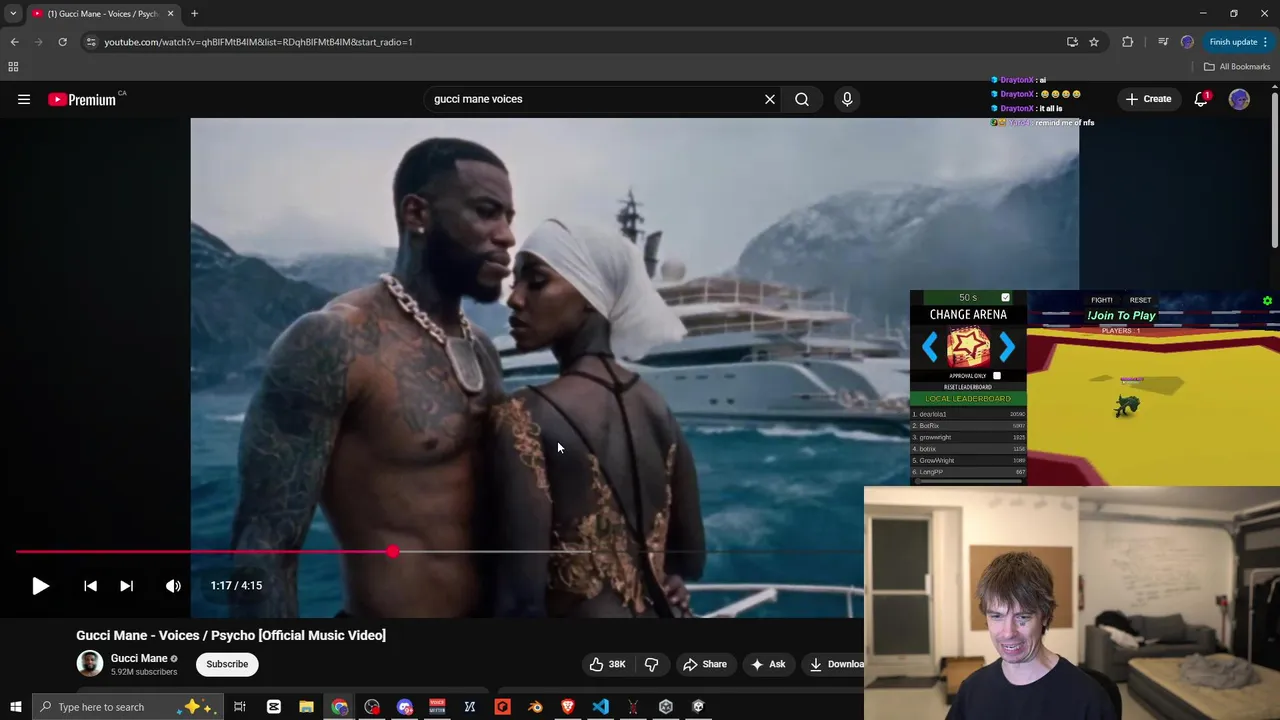Open tab search dropdown arrow
Image resolution: width=1280 pixels, height=720 pixels.
pyautogui.click(x=13, y=14)
